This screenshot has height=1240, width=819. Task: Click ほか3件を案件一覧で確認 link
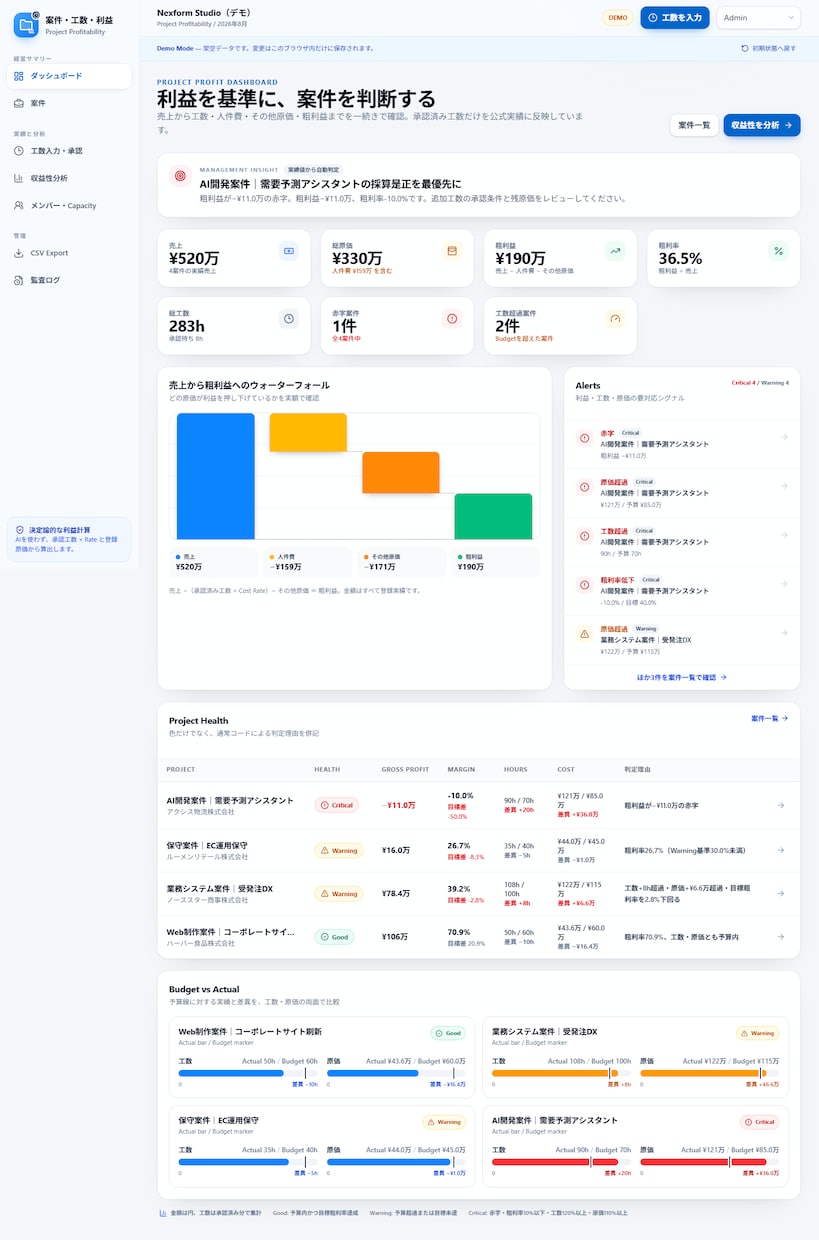682,677
